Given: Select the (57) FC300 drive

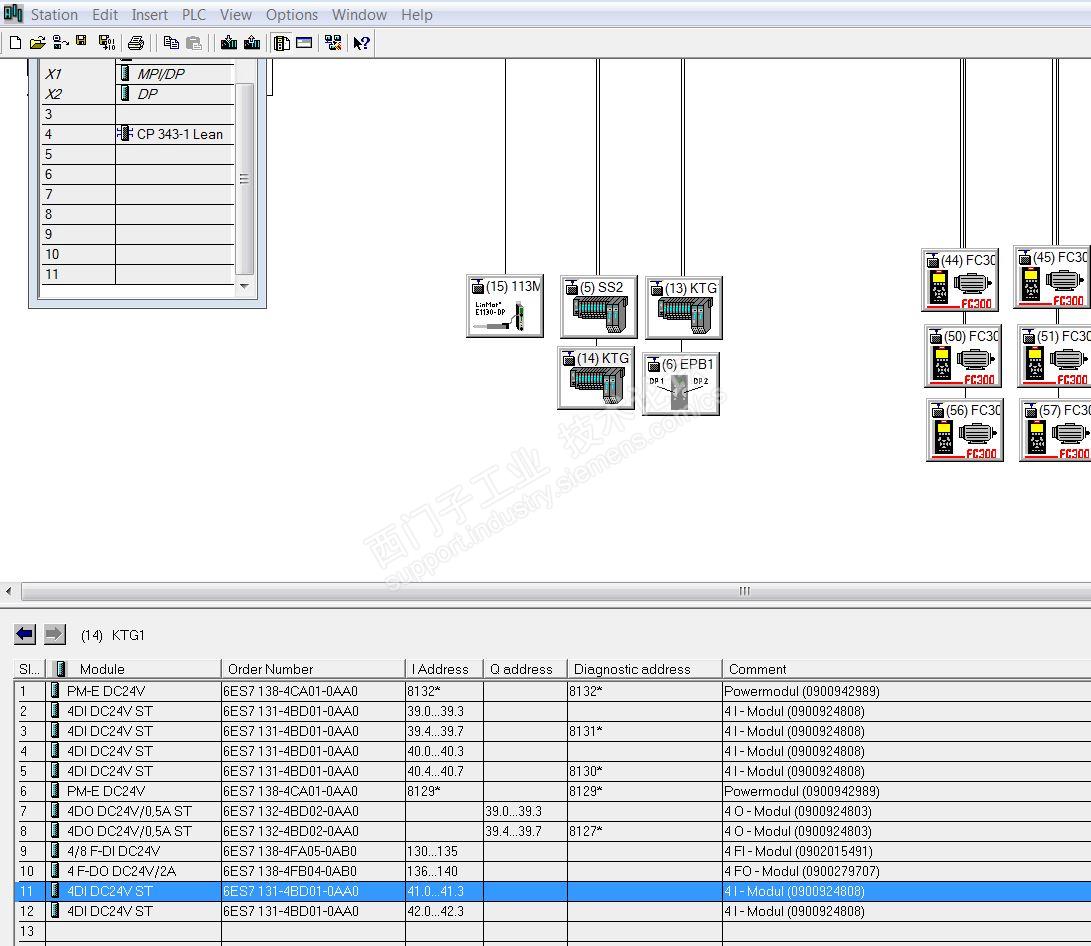Looking at the screenshot, I should [1056, 430].
